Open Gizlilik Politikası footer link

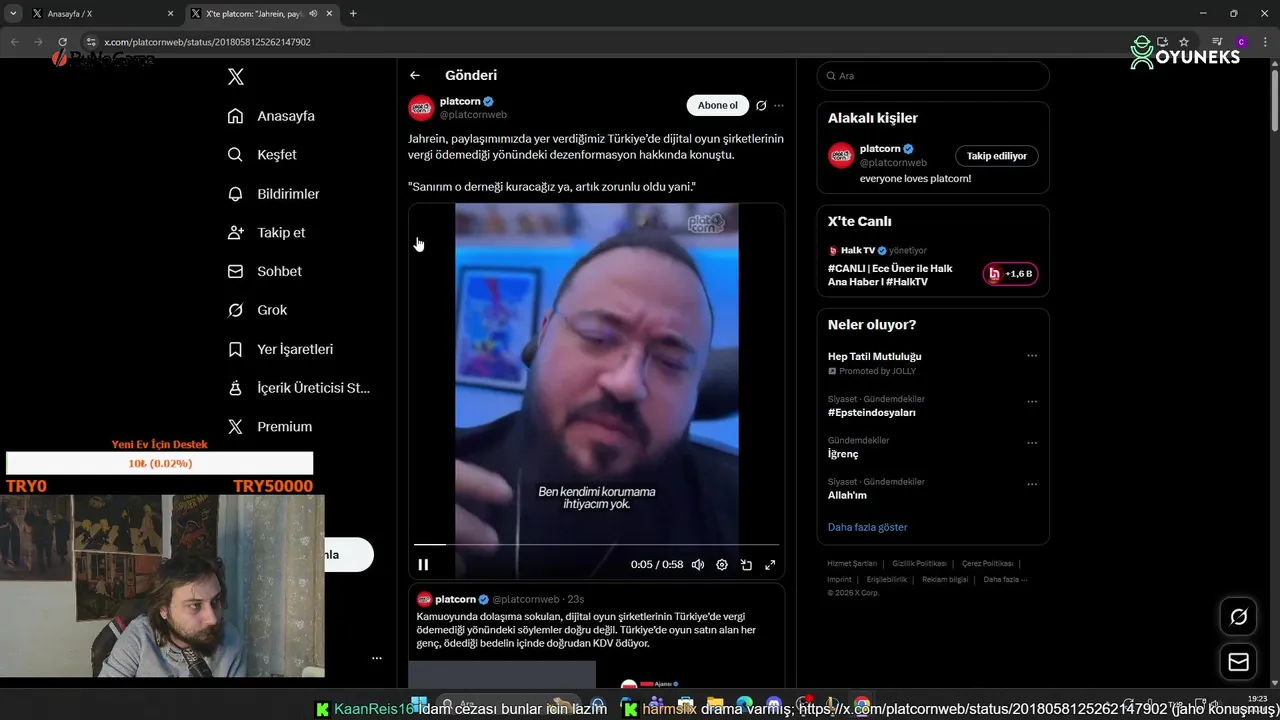tap(919, 564)
